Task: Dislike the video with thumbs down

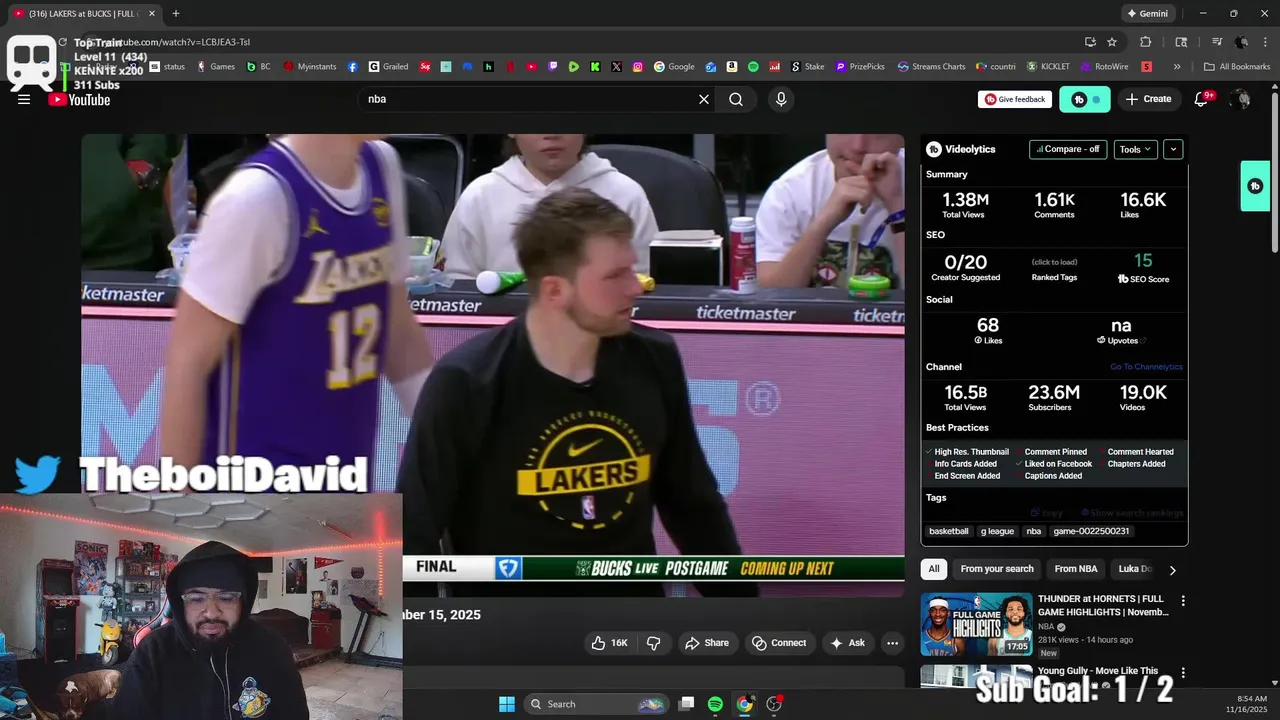Action: pyautogui.click(x=654, y=643)
